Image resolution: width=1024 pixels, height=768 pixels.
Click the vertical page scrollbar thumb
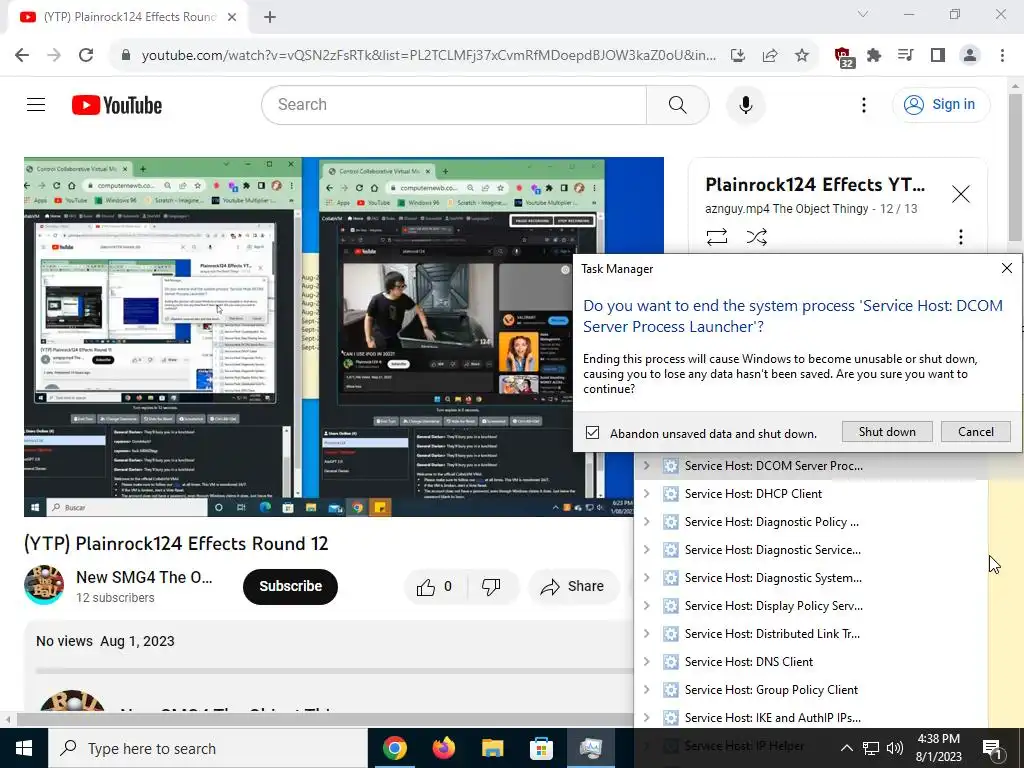pyautogui.click(x=1015, y=167)
